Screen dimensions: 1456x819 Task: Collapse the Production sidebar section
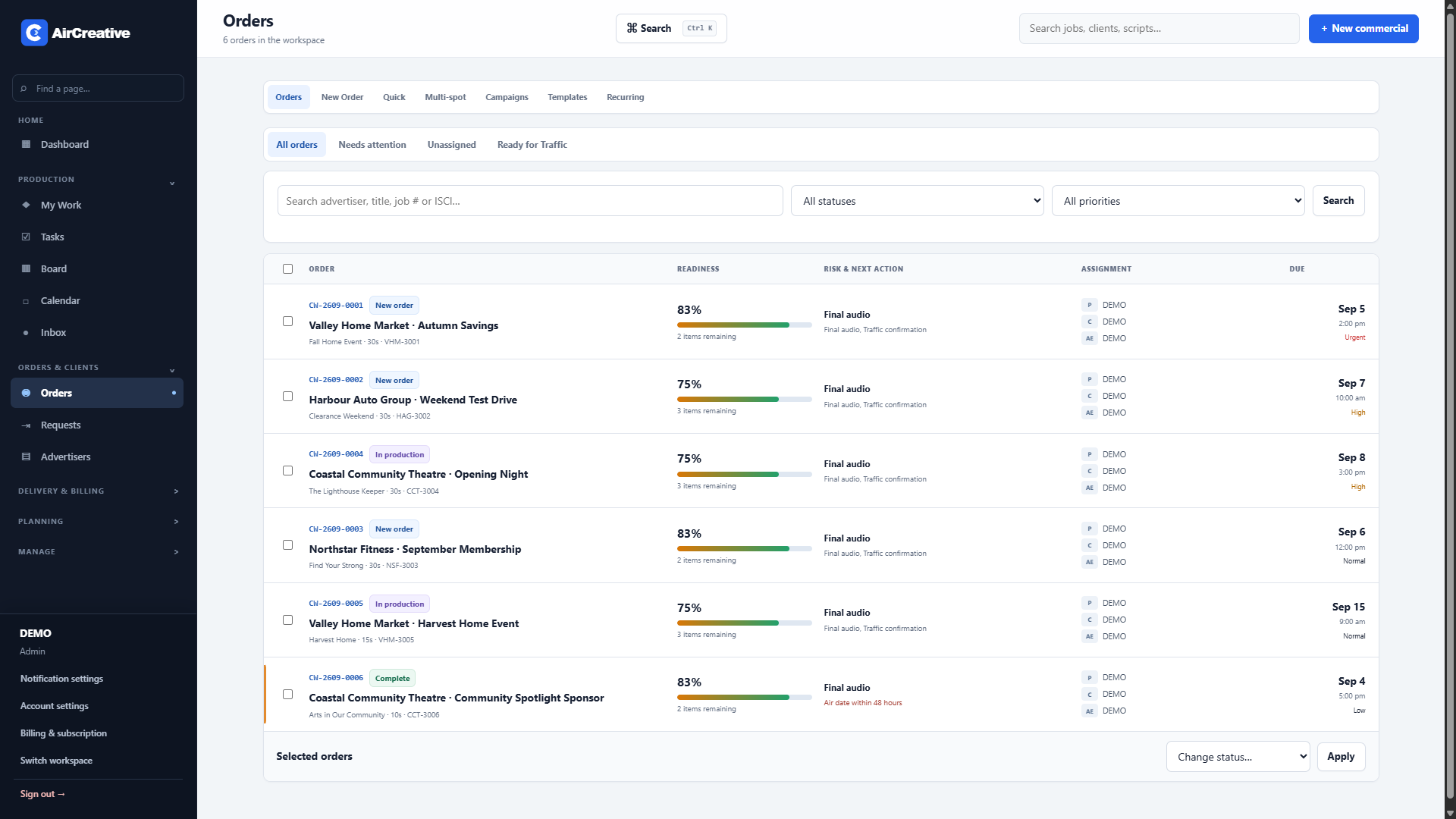[x=172, y=183]
